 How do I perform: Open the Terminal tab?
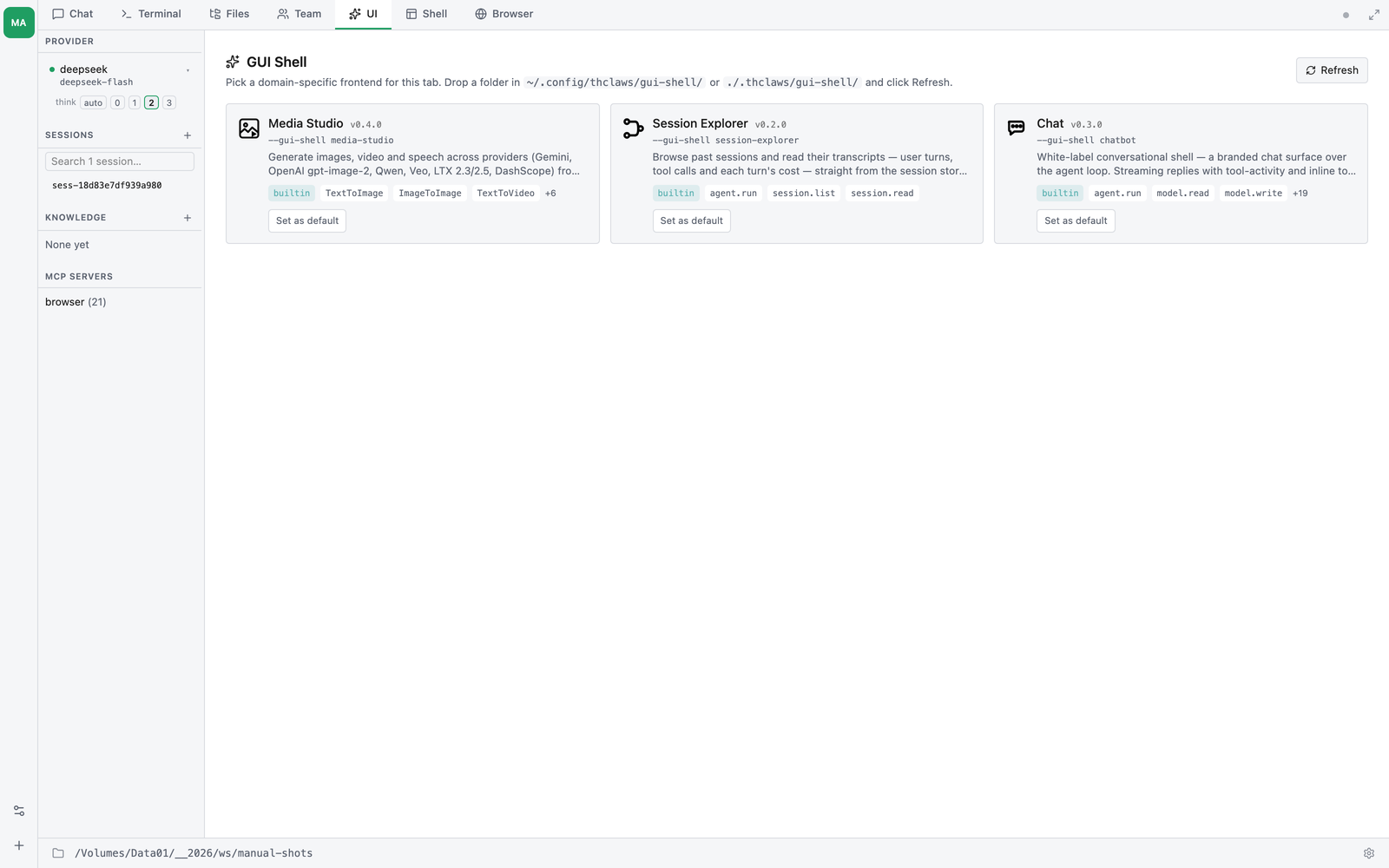[151, 14]
